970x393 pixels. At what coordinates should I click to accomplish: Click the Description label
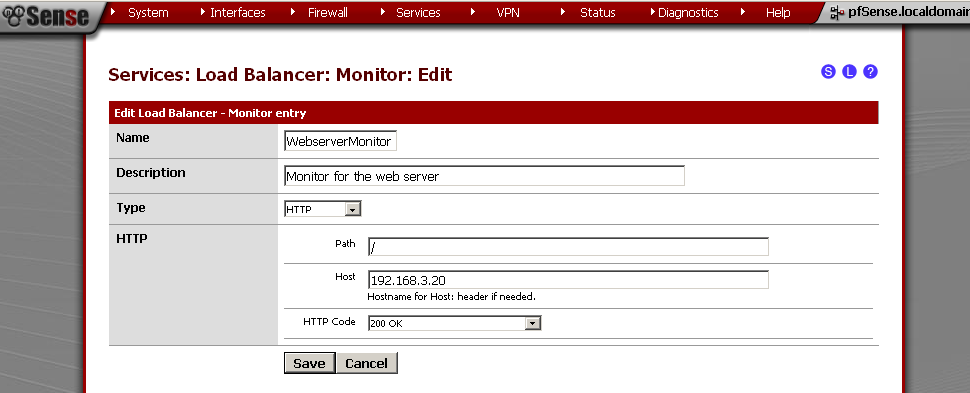point(151,173)
